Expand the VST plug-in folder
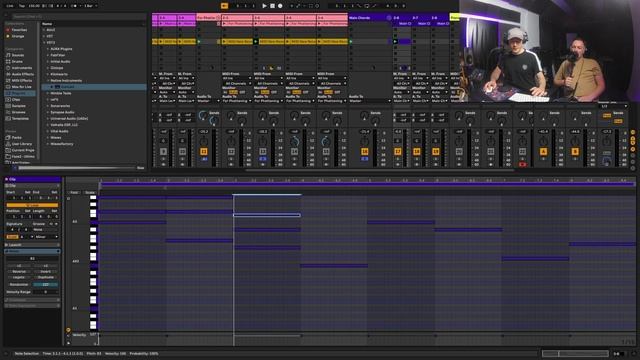 coord(44,36)
